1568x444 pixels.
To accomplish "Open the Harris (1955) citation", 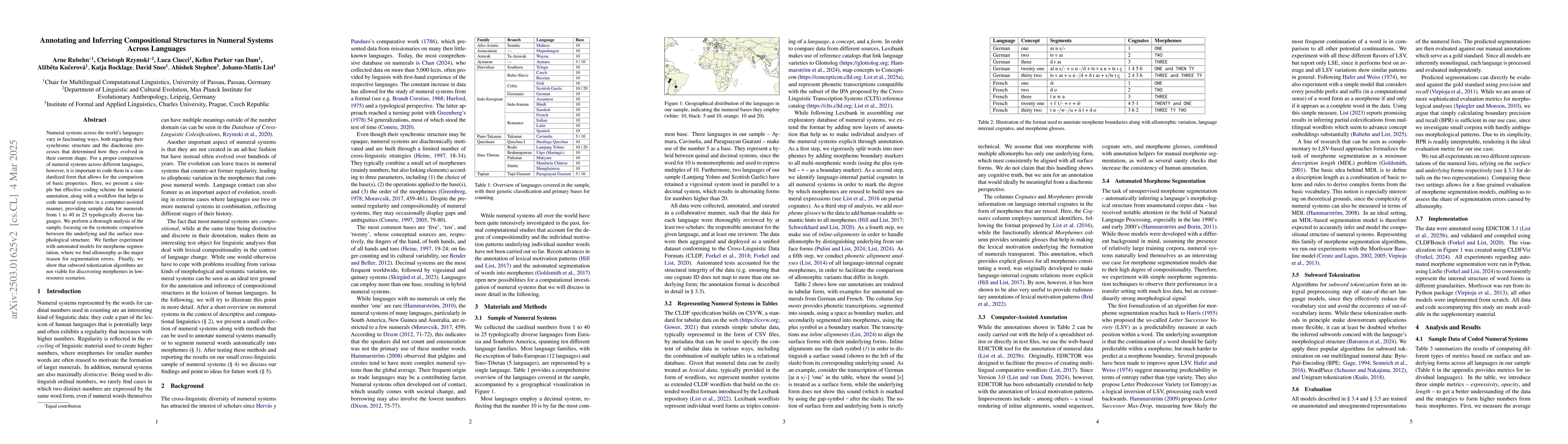I will pos(1202,313).
